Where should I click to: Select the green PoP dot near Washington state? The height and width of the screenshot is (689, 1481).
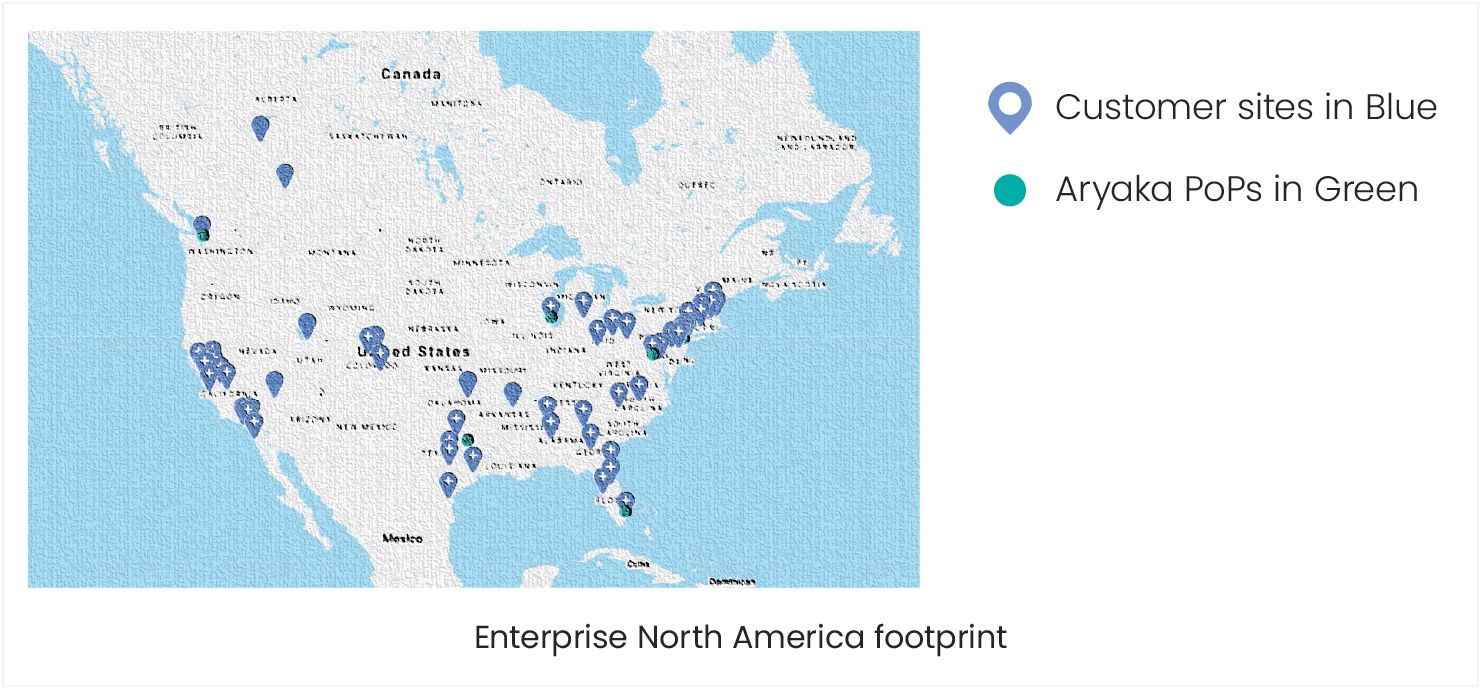click(x=203, y=235)
